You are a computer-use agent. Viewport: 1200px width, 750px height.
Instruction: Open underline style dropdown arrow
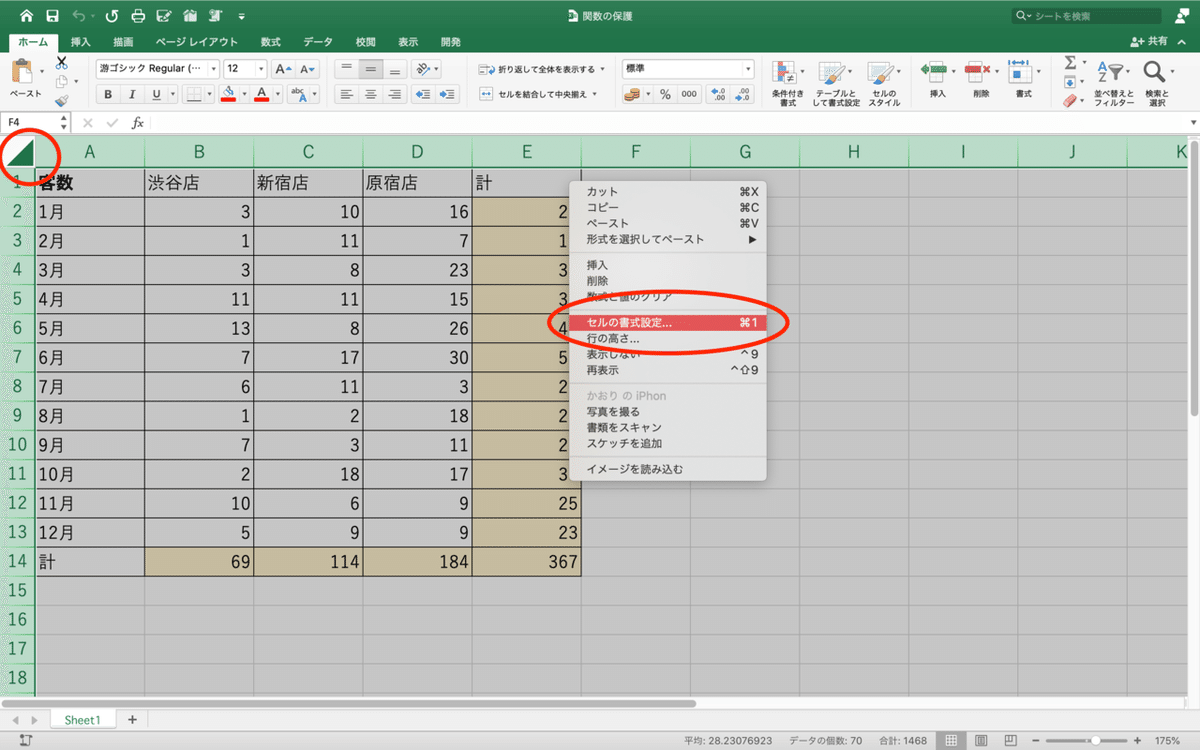(173, 95)
